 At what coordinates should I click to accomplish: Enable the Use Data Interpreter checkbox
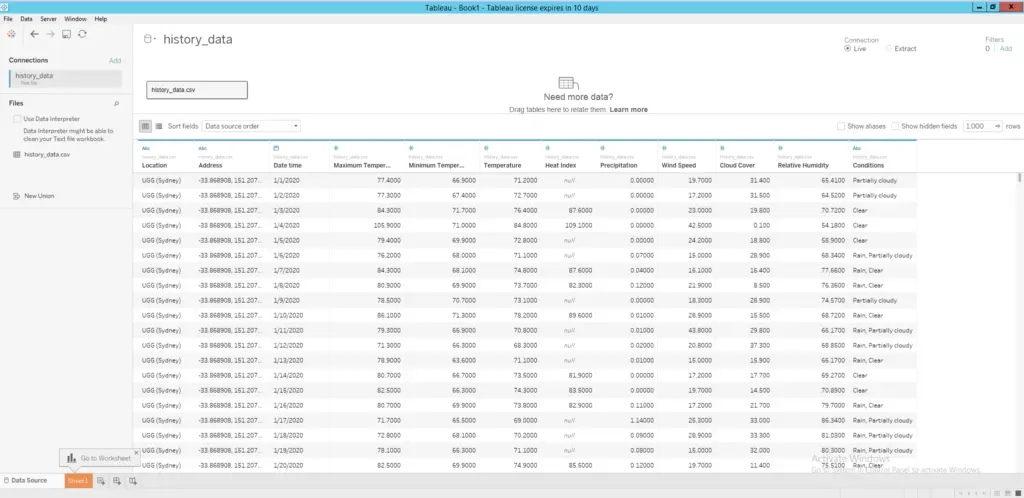[x=18, y=119]
